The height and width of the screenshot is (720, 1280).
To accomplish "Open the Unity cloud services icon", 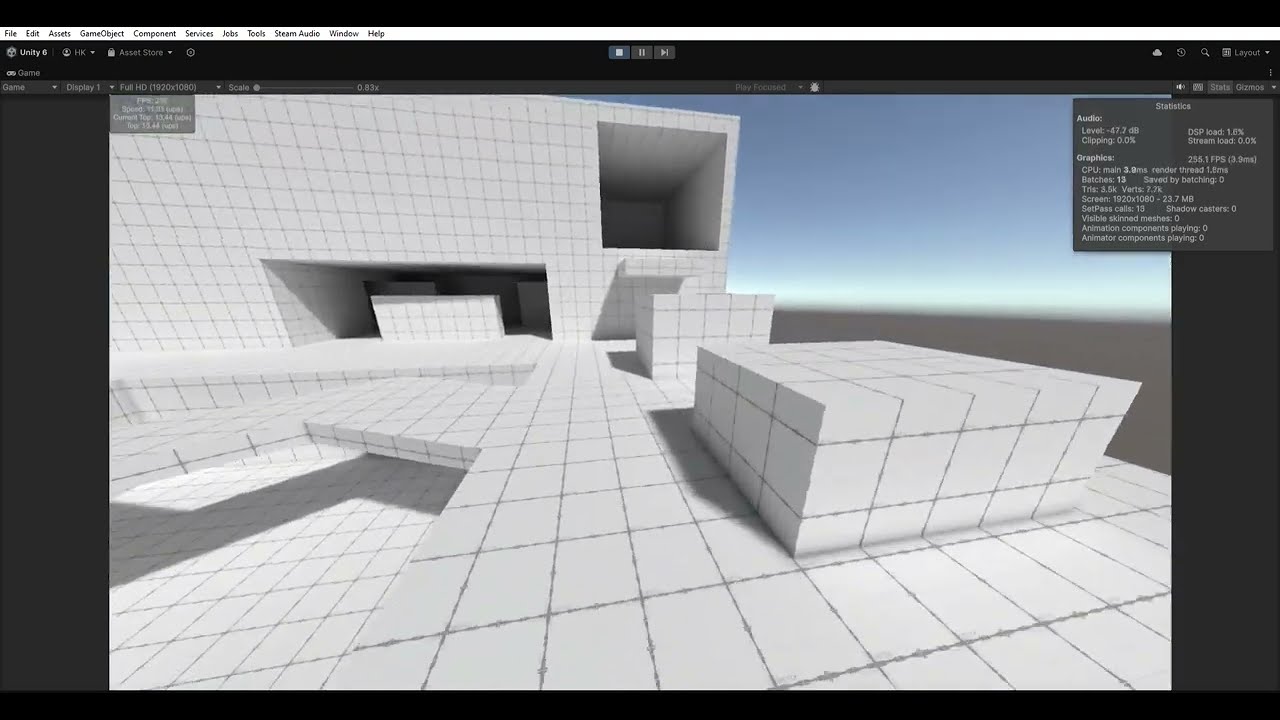I will (x=1157, y=52).
